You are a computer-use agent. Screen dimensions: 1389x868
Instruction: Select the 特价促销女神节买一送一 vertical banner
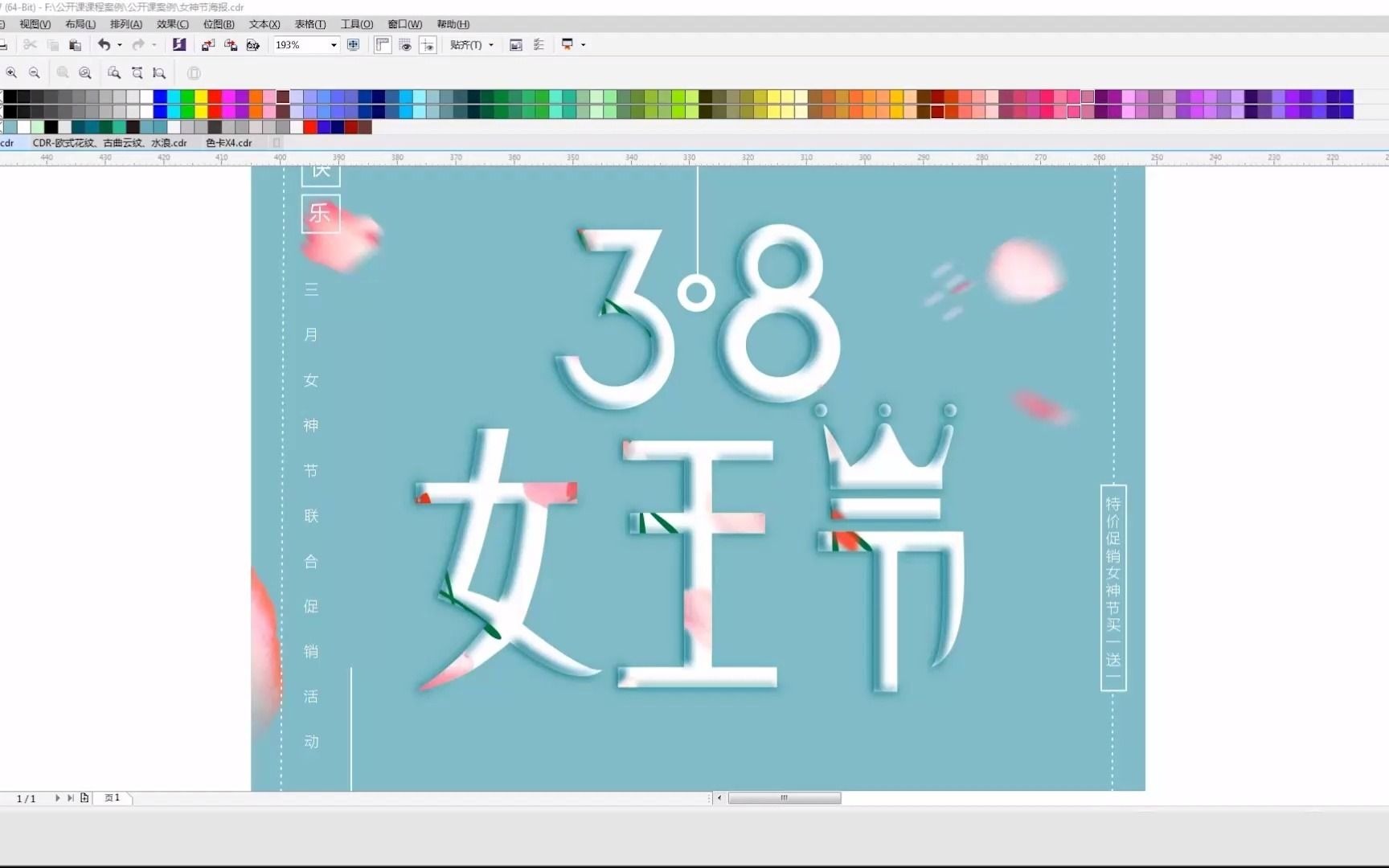(x=1113, y=588)
